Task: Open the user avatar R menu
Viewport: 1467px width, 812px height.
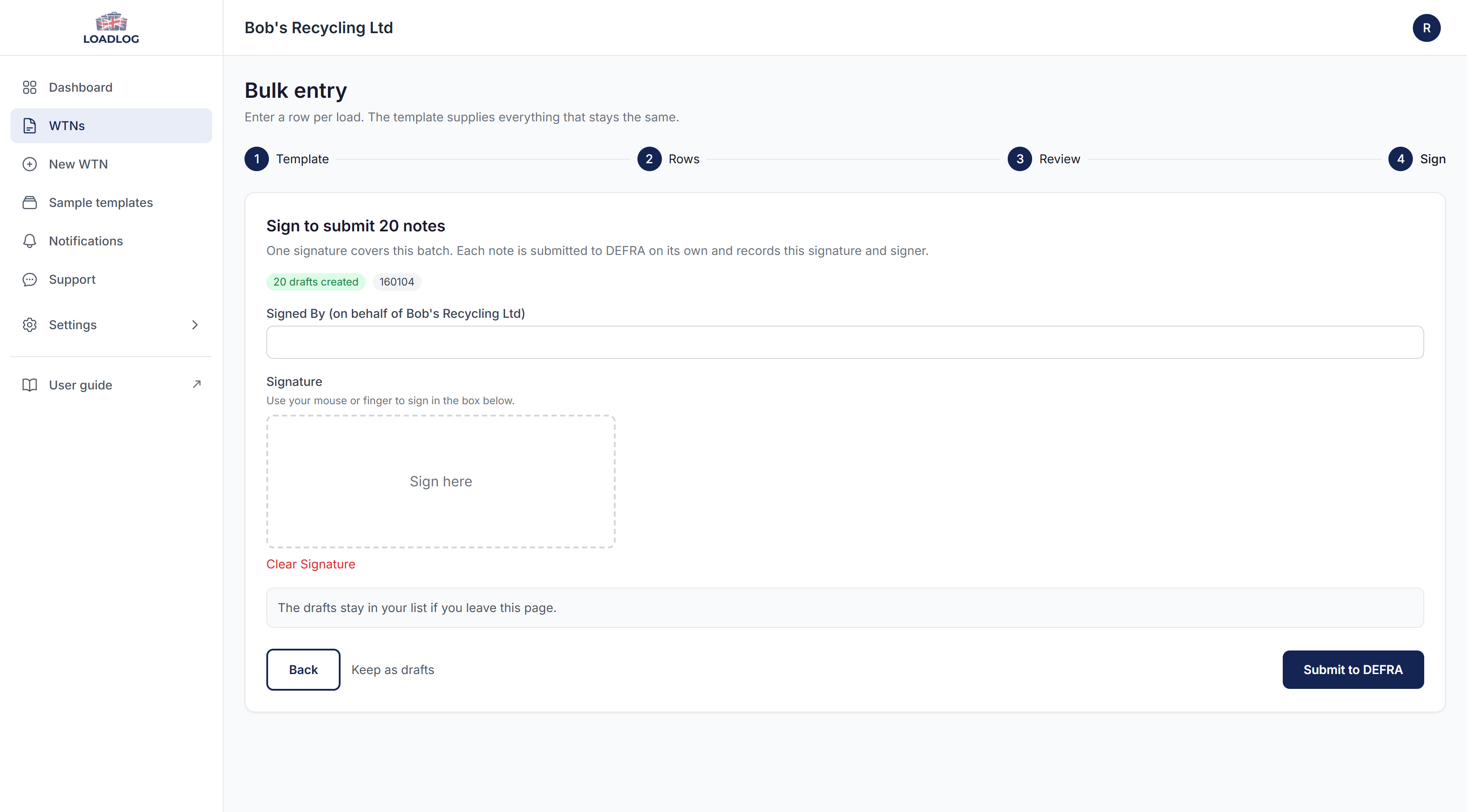Action: coord(1426,28)
